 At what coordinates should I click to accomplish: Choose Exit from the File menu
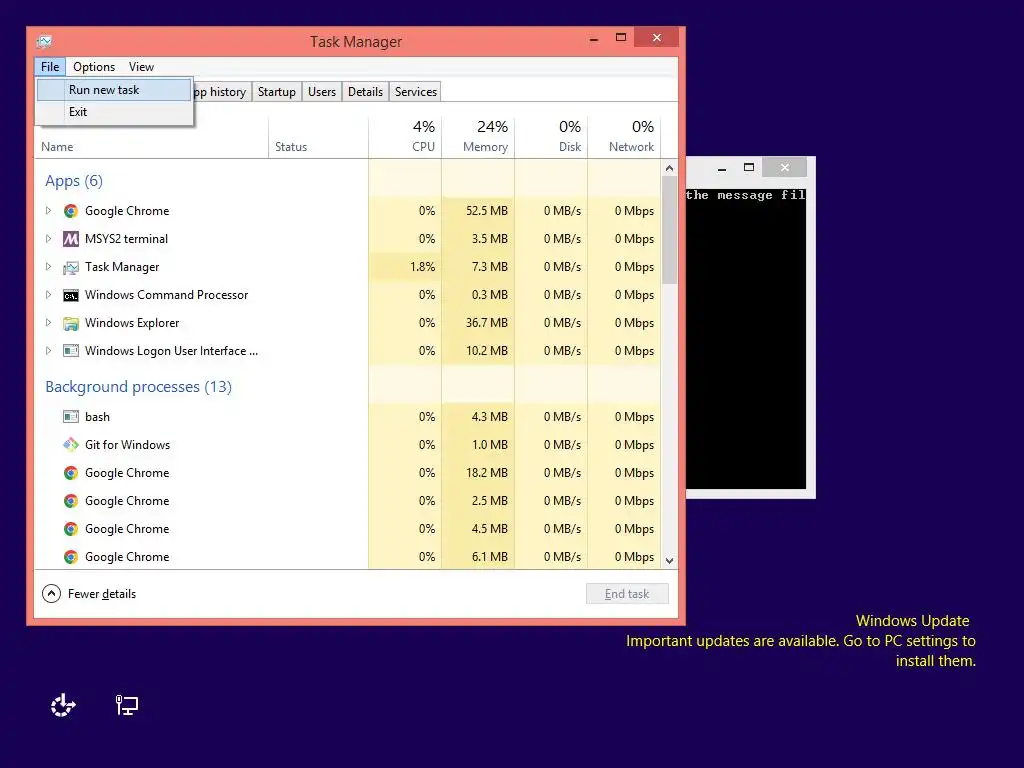click(x=114, y=112)
